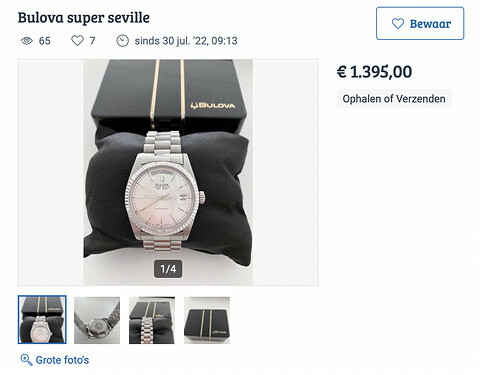Click the magnifier icon next to Grote foto's
480x375 pixels.
pyautogui.click(x=26, y=360)
